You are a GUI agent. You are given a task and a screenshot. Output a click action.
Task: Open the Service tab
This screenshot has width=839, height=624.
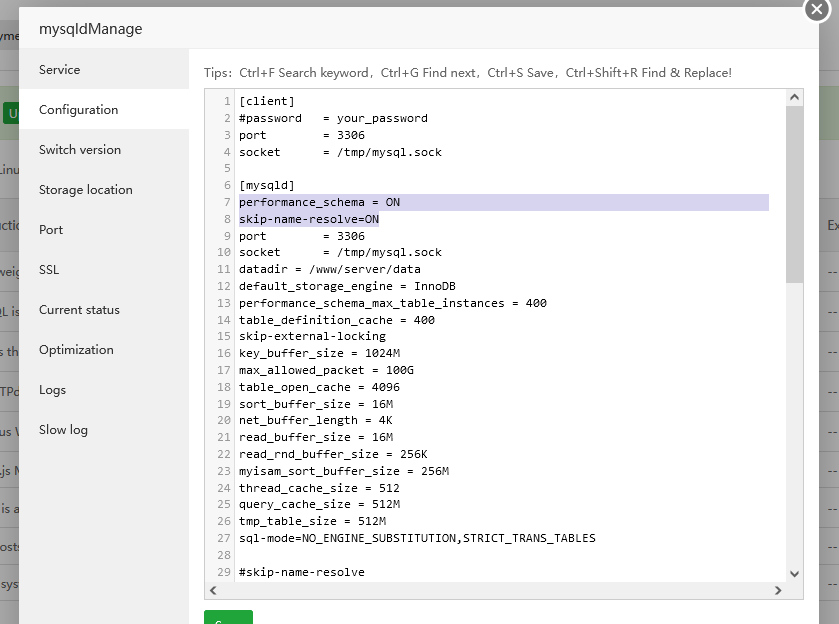[60, 70]
